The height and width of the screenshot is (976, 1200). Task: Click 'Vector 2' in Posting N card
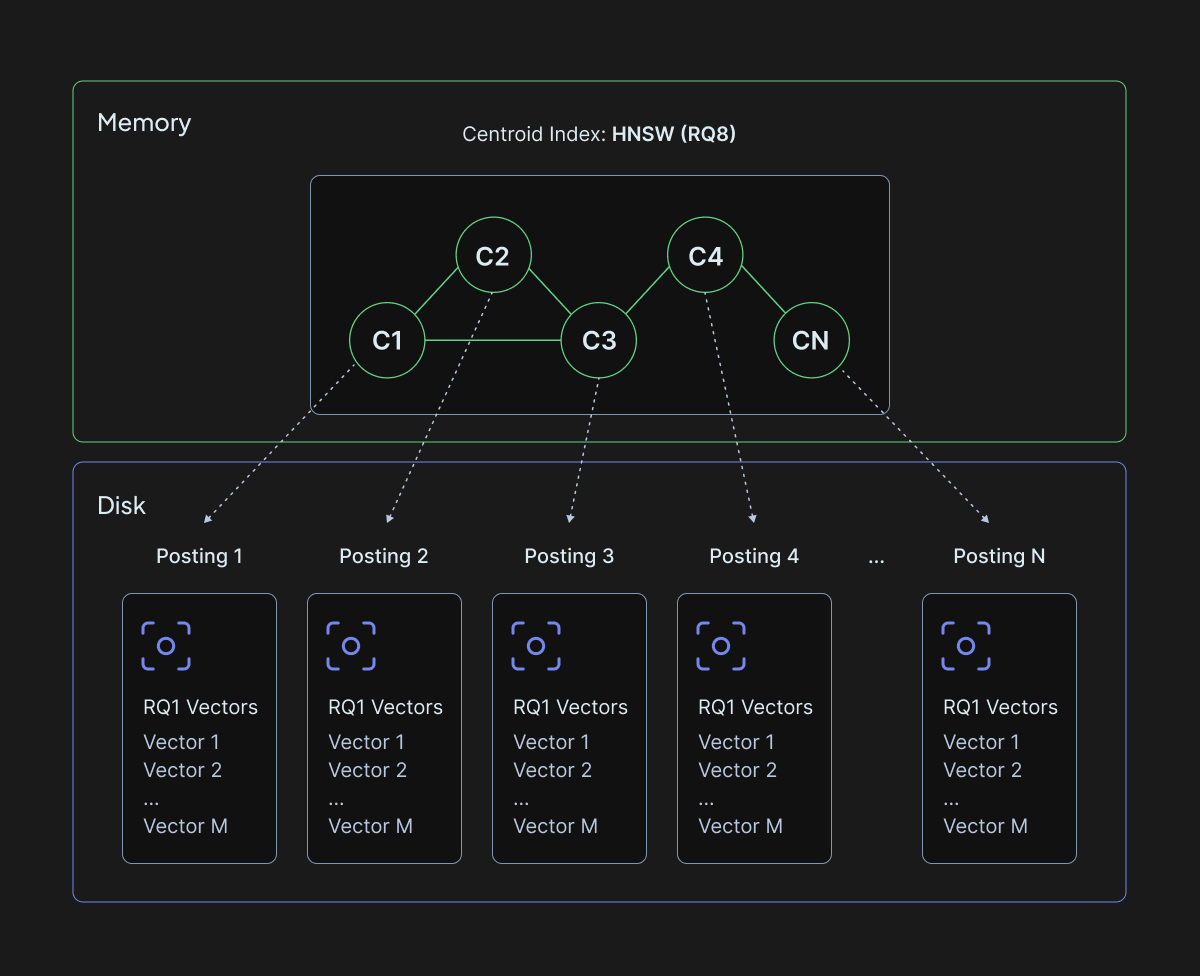click(982, 770)
